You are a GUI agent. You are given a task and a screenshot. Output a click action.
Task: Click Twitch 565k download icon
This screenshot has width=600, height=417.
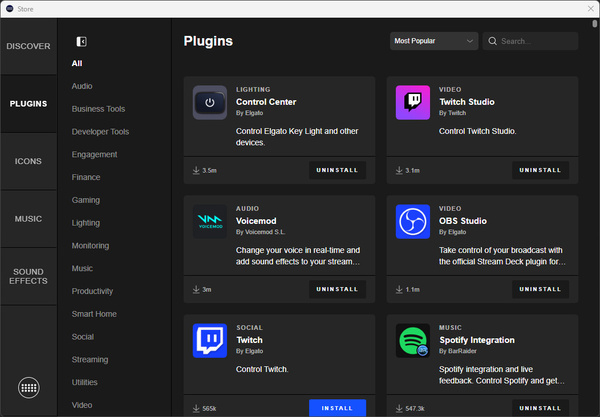[196, 408]
